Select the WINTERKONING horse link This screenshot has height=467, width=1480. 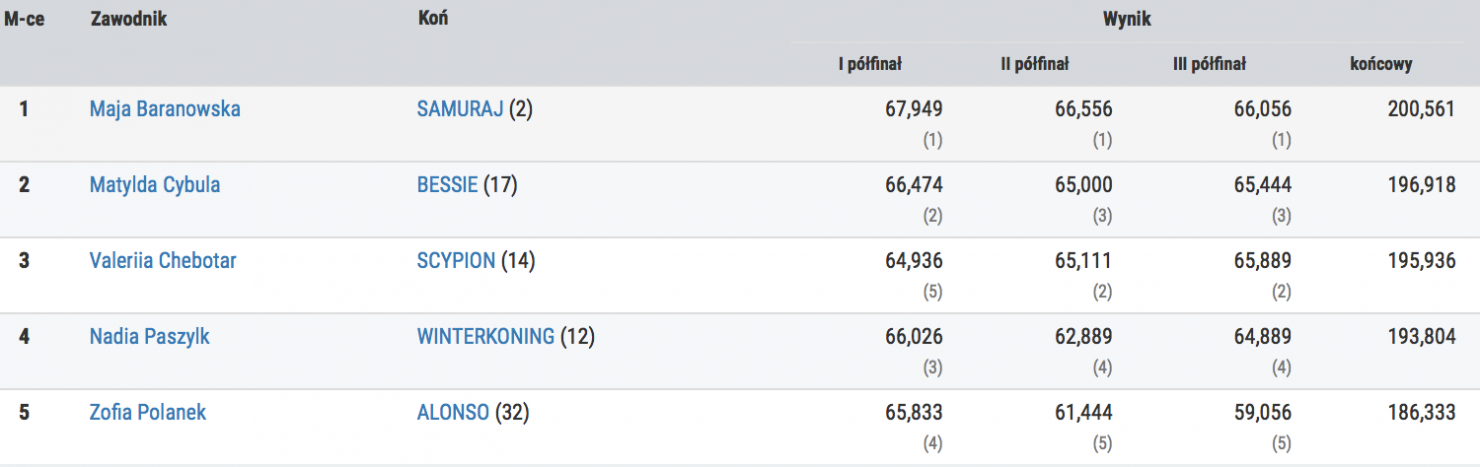coord(485,337)
